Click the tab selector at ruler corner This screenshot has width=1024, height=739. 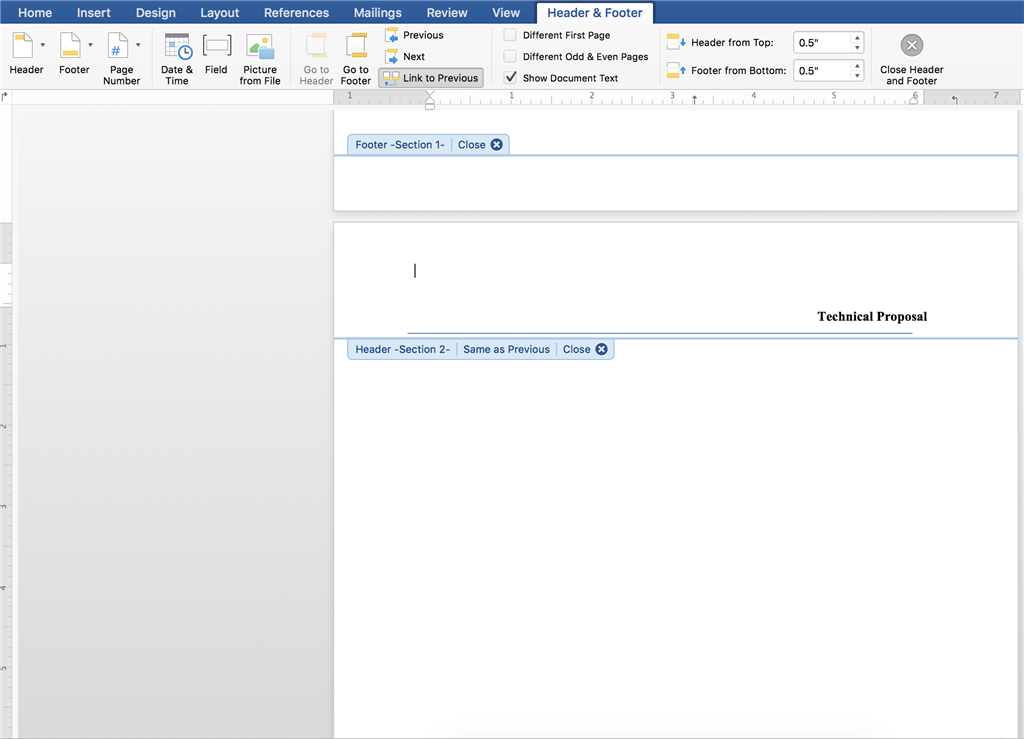(5, 97)
